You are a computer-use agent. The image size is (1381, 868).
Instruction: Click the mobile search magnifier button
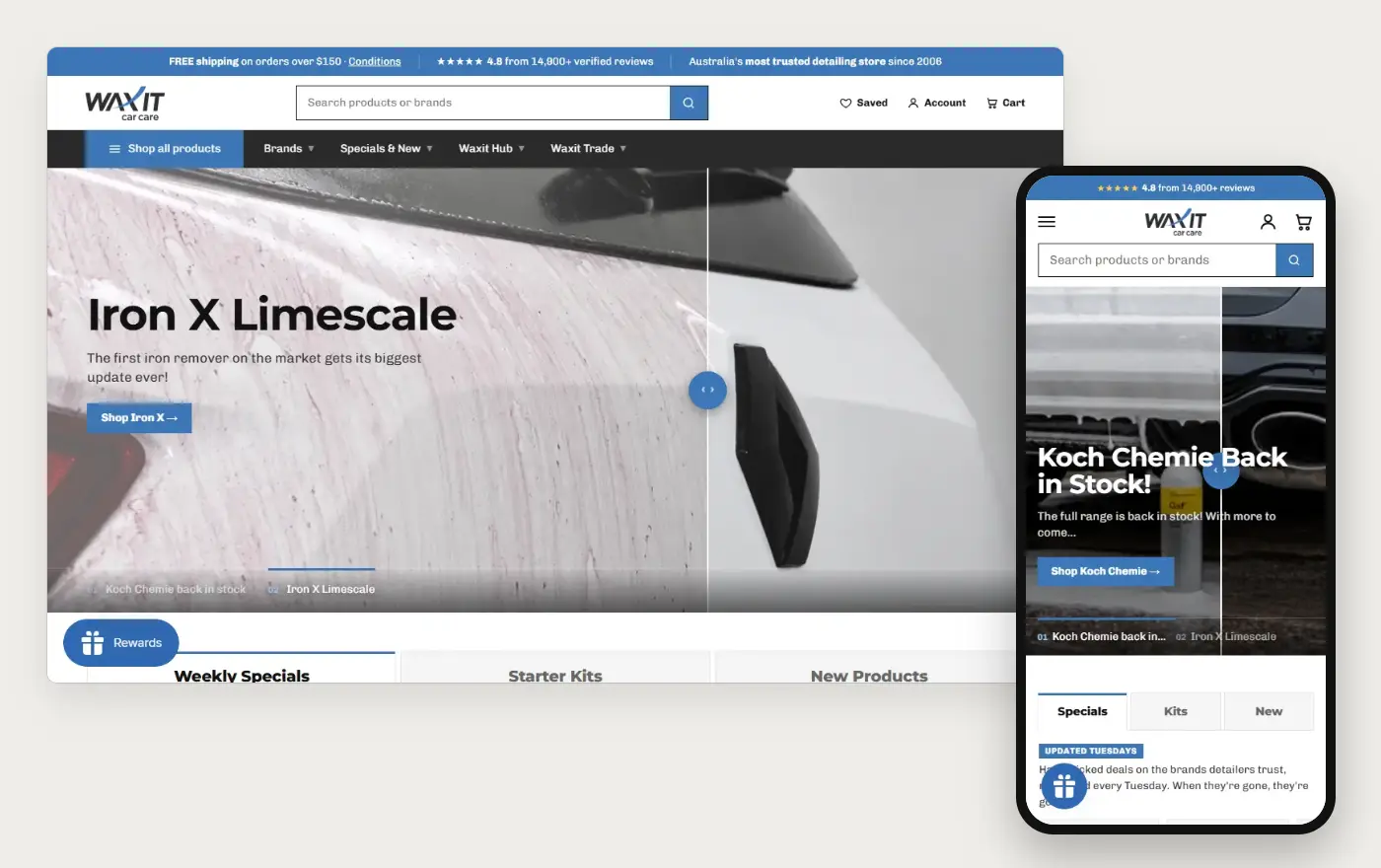(x=1294, y=260)
